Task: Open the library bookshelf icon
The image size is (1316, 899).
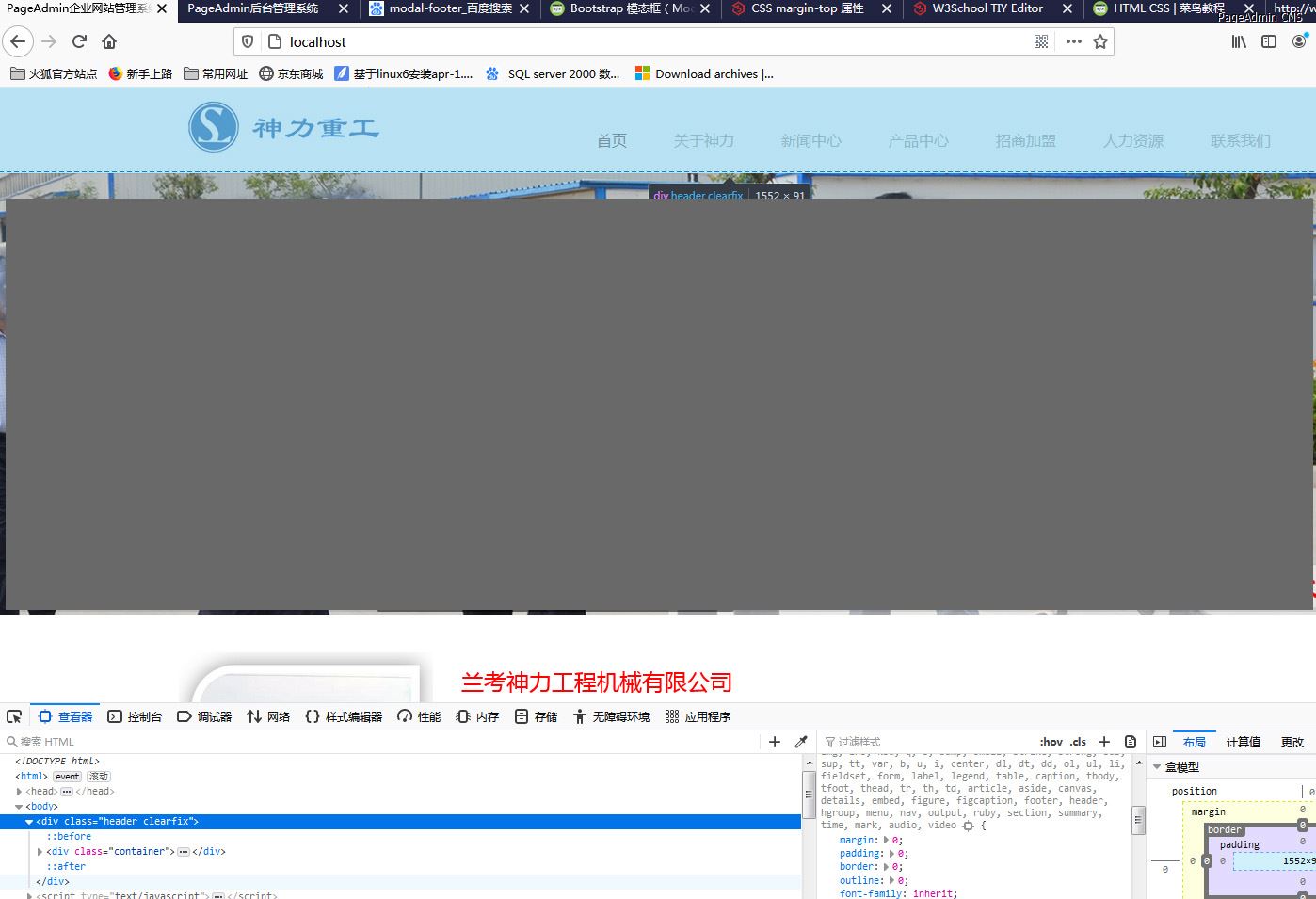Action: pyautogui.click(x=1239, y=41)
